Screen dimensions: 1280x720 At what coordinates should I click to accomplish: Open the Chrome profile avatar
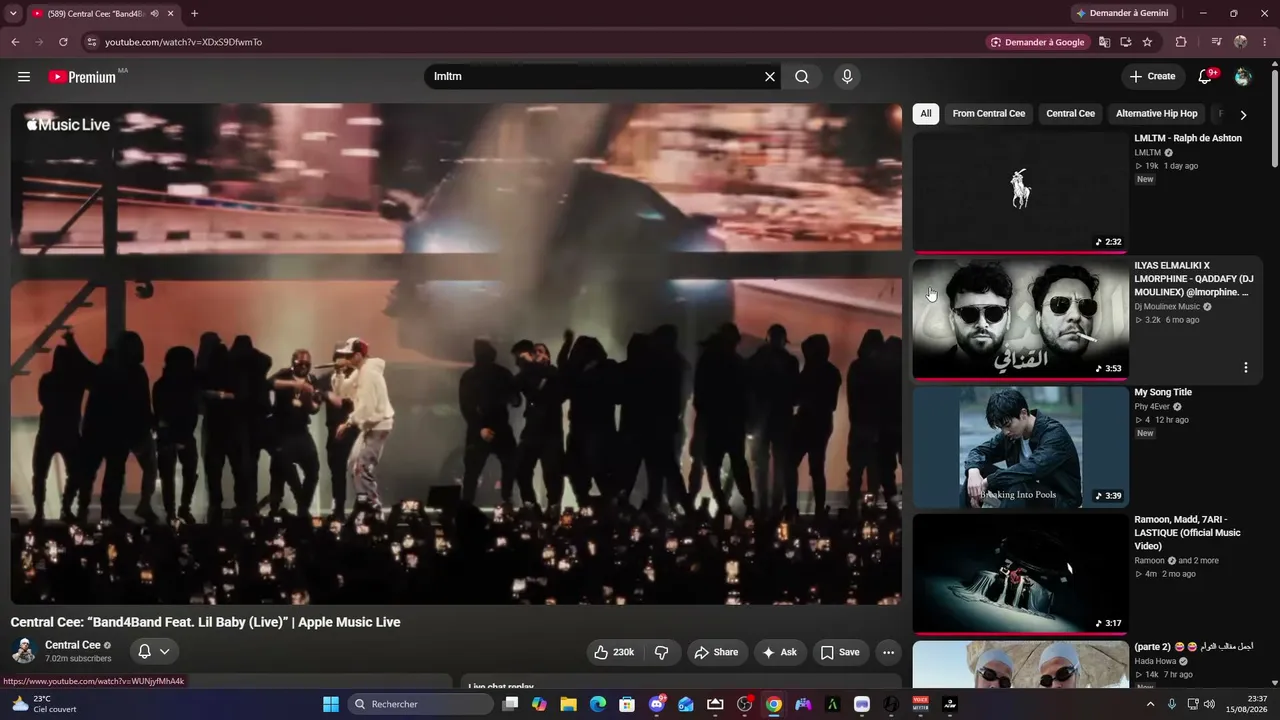[1241, 42]
